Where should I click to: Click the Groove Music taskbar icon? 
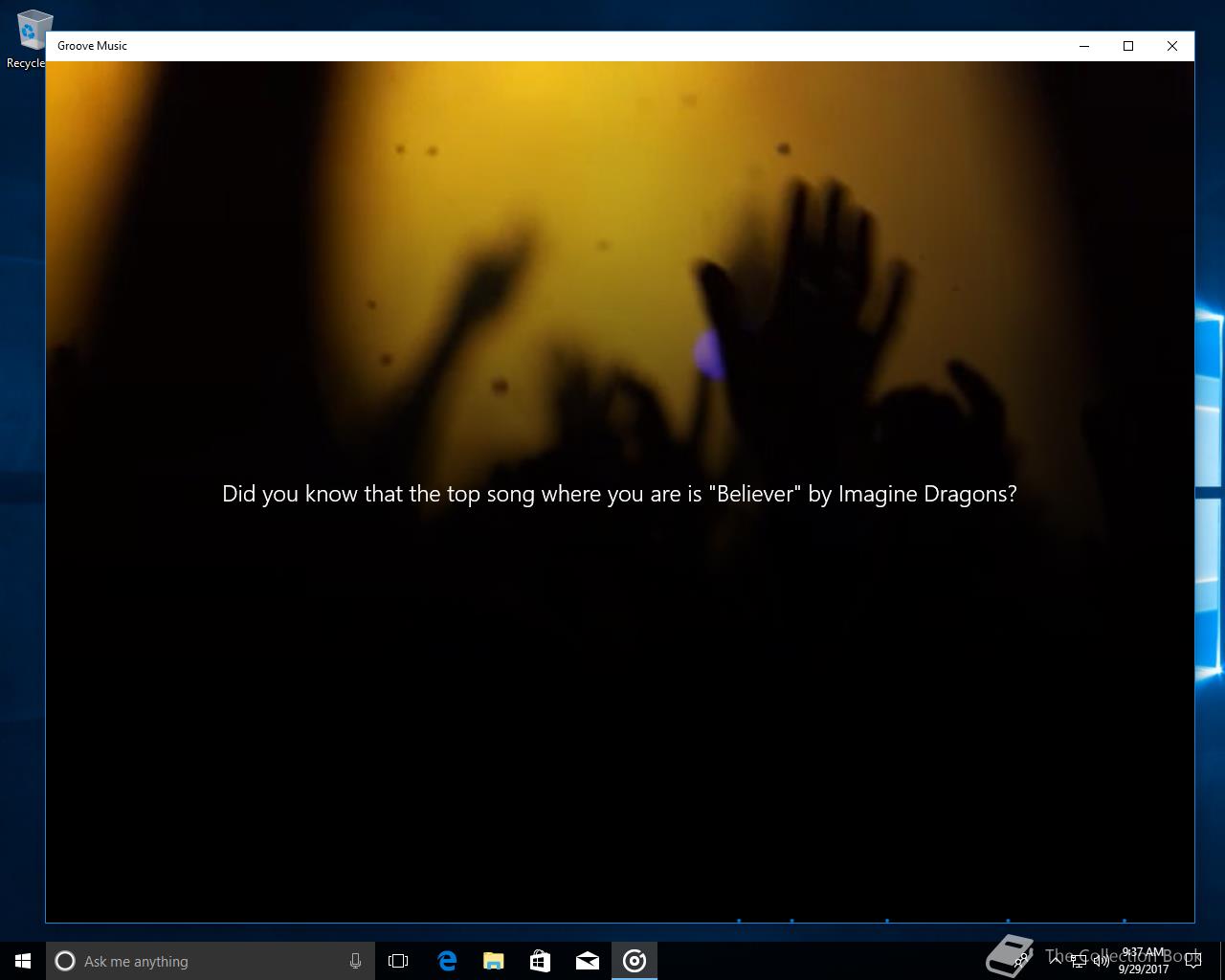pos(635,961)
